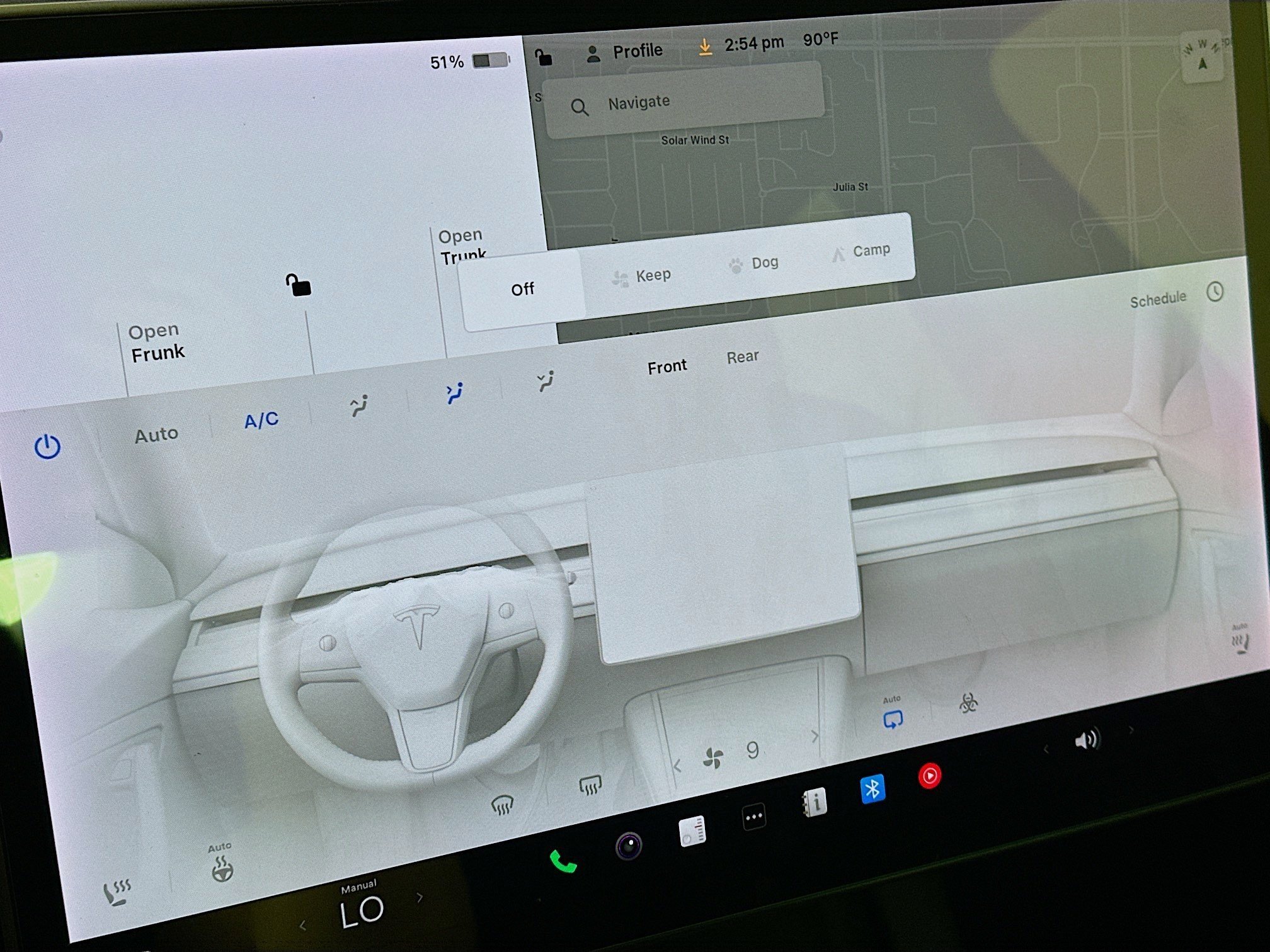
Task: Select the Off climate keeper option
Action: 522,289
